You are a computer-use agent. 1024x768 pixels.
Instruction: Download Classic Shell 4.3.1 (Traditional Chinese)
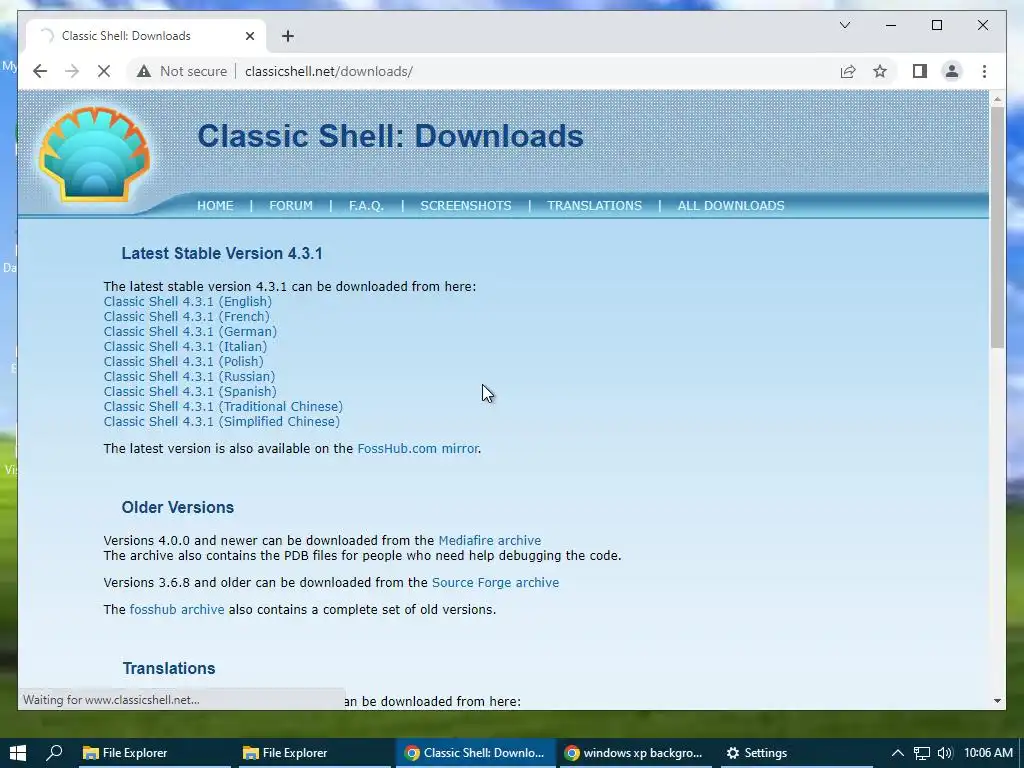click(x=223, y=407)
